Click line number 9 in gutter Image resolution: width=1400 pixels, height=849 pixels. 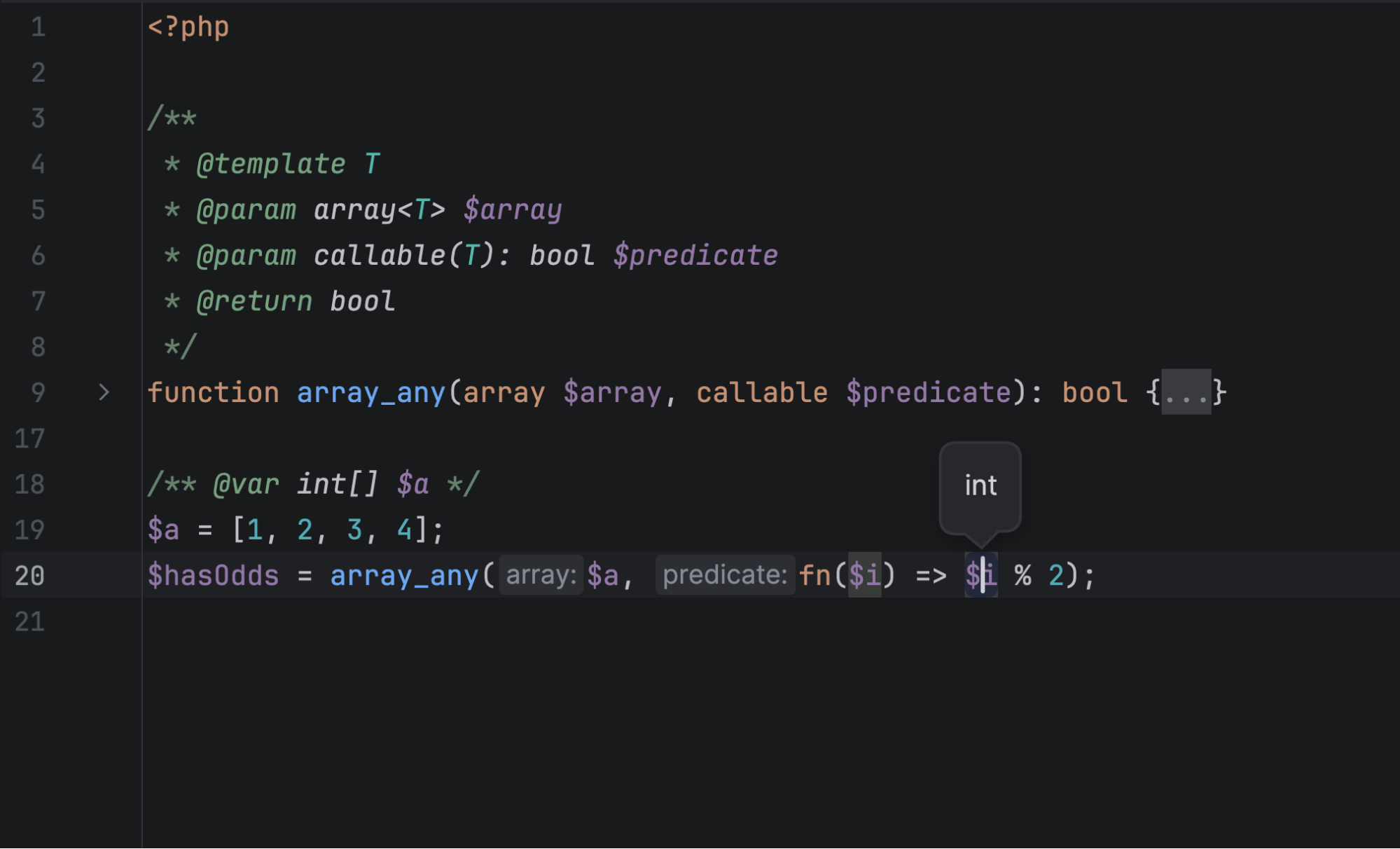[x=39, y=392]
